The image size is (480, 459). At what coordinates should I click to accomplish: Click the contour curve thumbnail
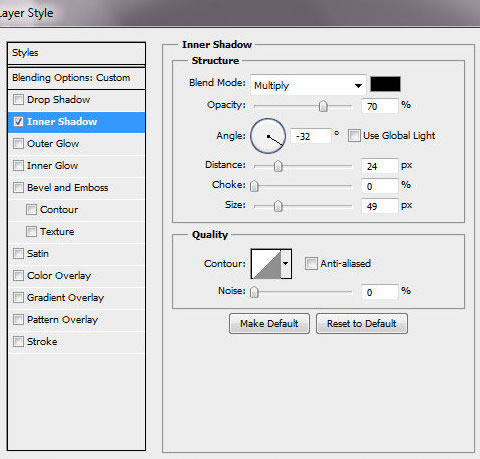(x=266, y=264)
